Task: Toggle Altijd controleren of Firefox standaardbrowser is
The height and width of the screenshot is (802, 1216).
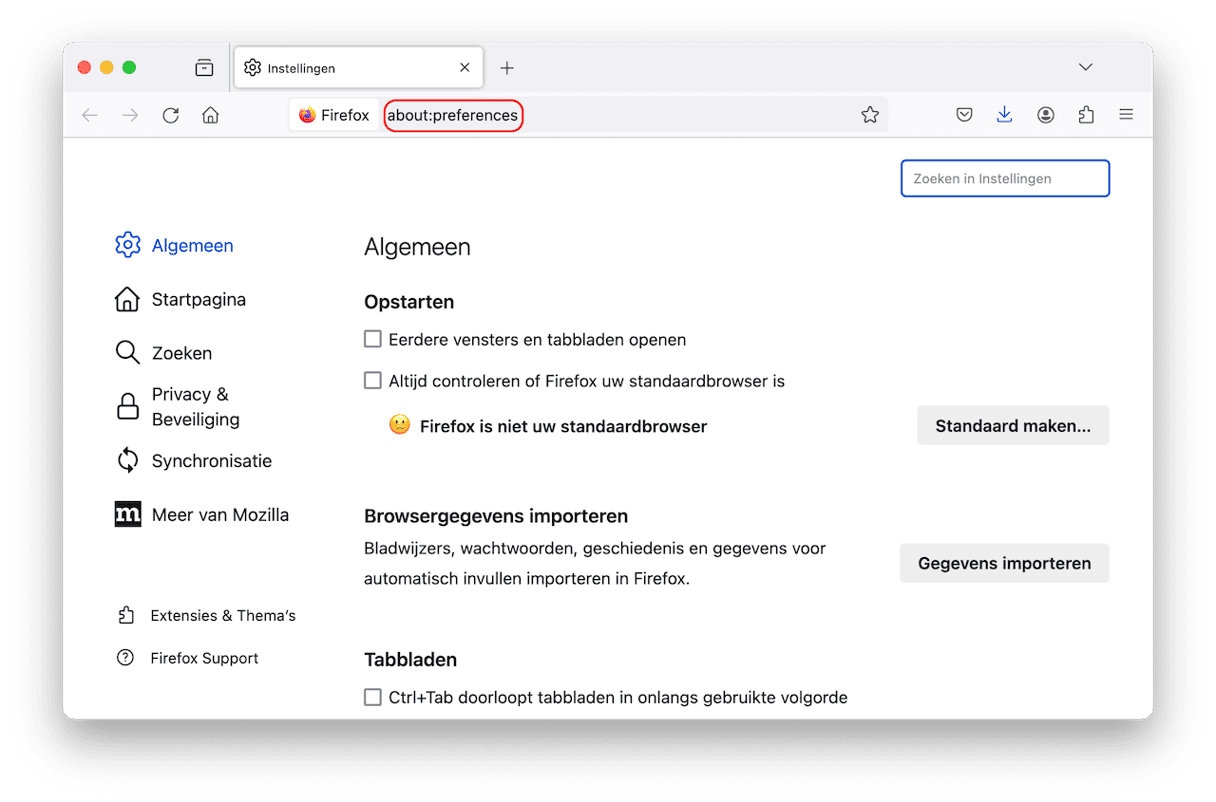Action: [373, 380]
